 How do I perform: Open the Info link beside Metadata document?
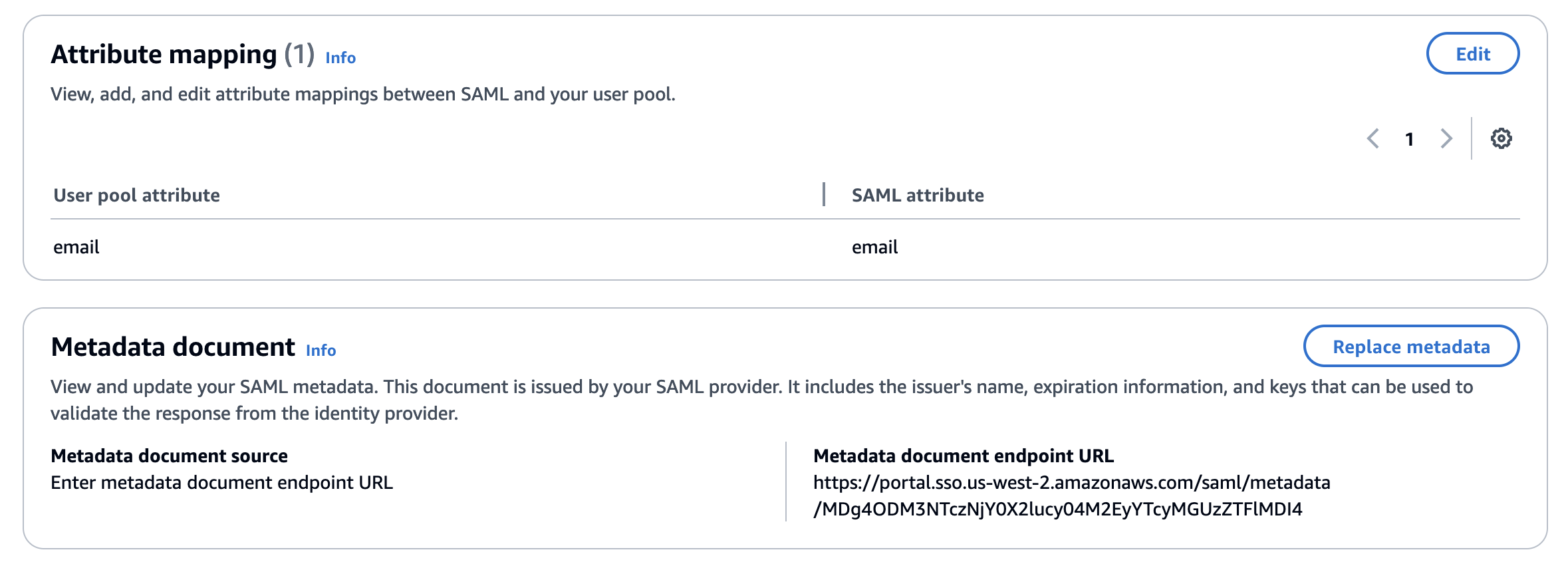321,351
